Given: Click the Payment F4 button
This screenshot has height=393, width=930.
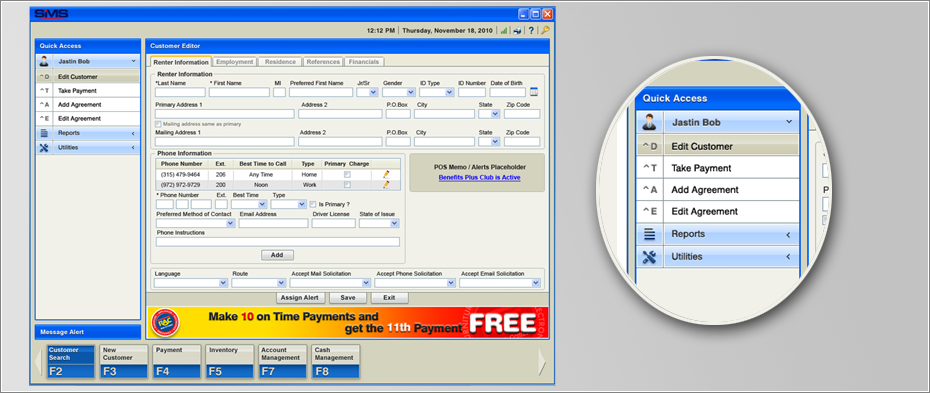Looking at the screenshot, I should (177, 362).
